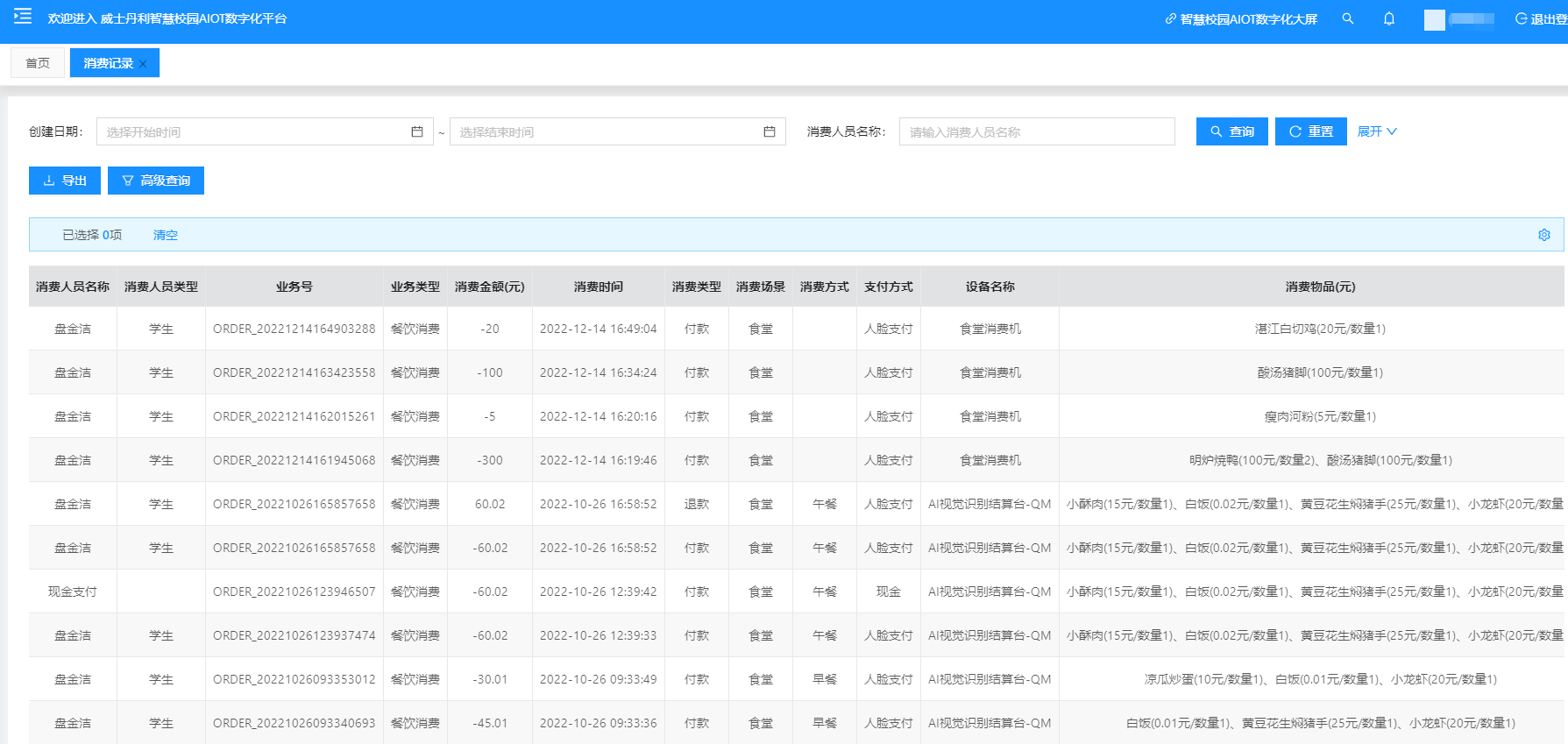1568x744 pixels.
Task: Click the 消费人员名称 column header
Action: 73,287
